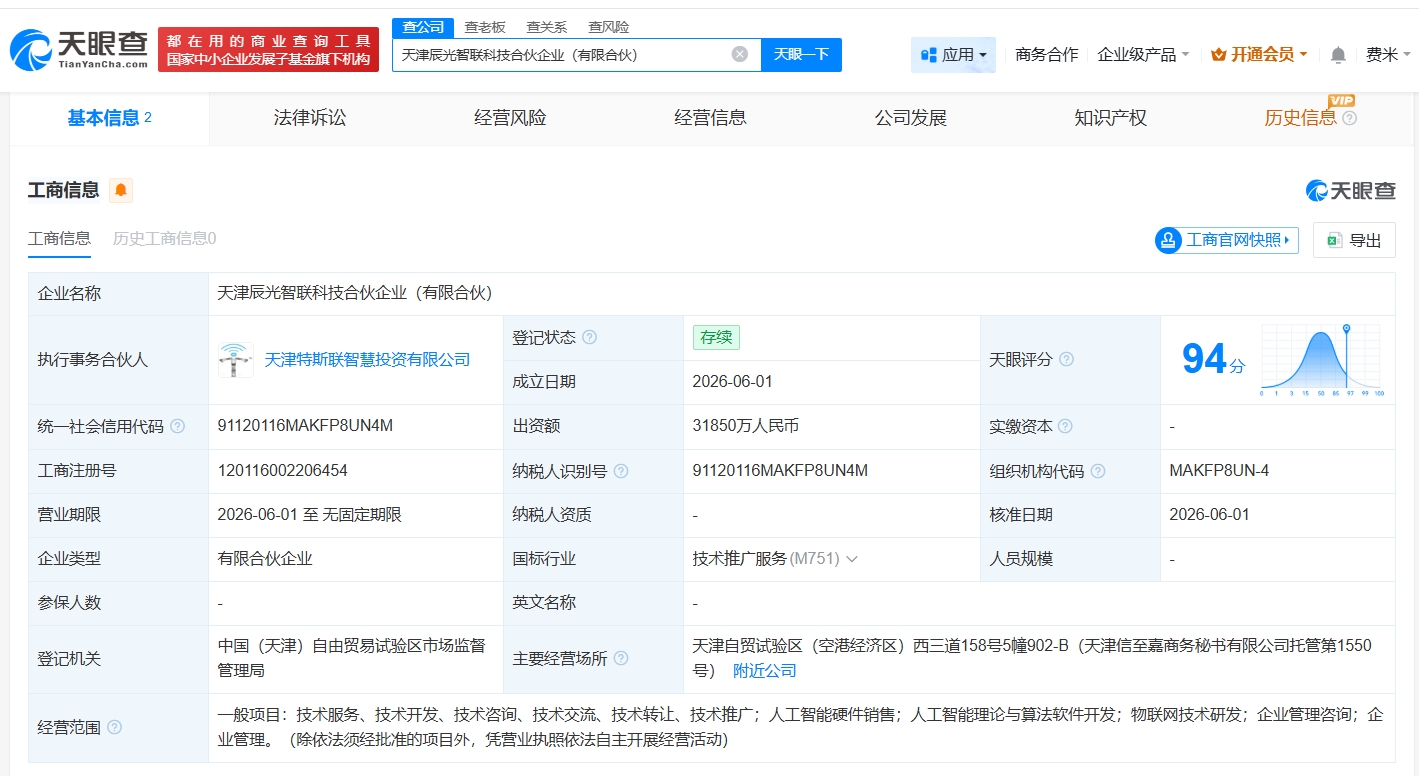Click the help icon beside 实缴资本
The width and height of the screenshot is (1419, 776).
(x=1066, y=426)
